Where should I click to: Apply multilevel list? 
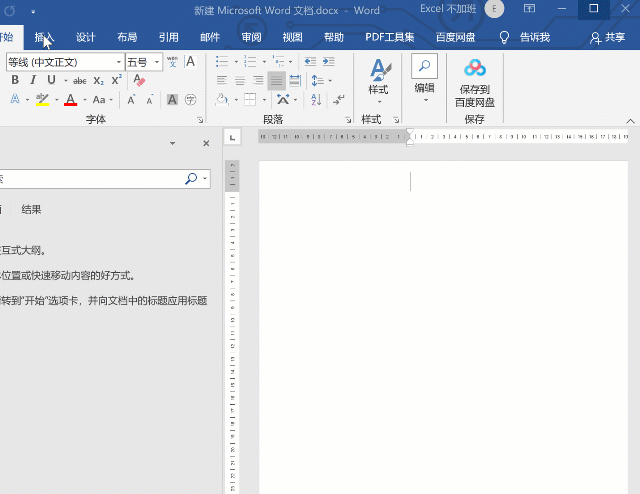[x=279, y=62]
